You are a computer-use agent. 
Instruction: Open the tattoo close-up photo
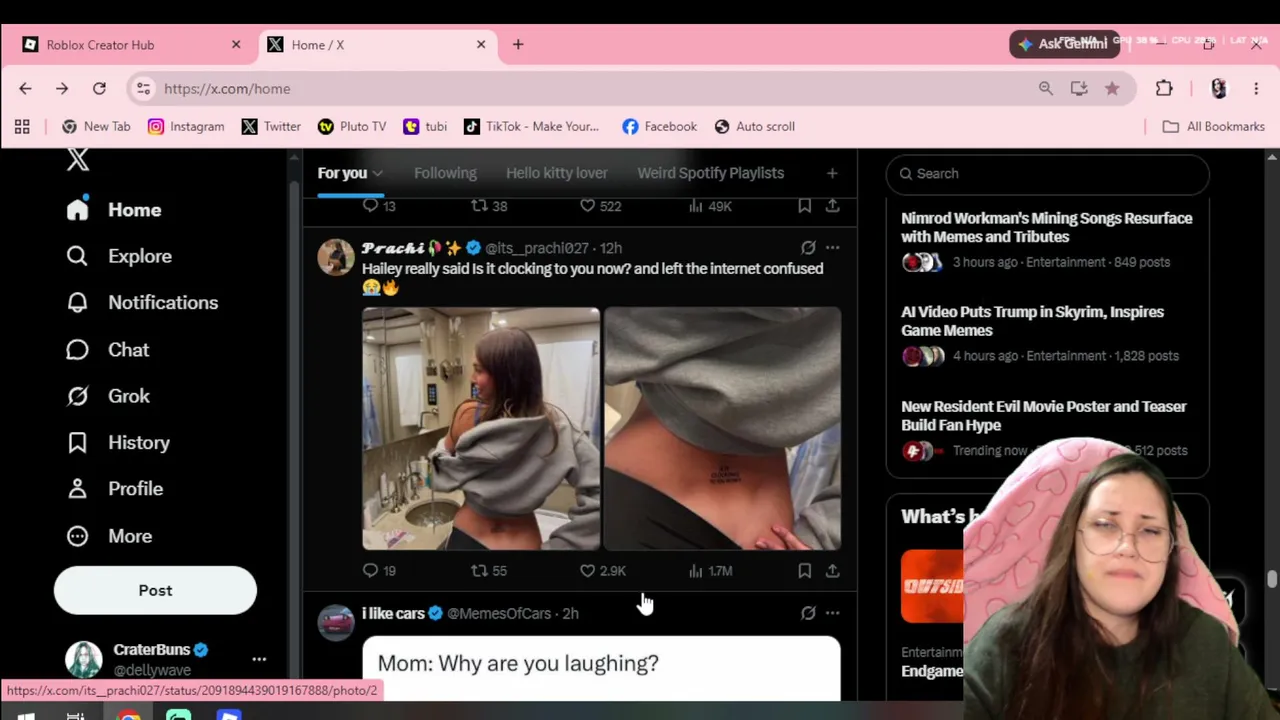point(722,429)
